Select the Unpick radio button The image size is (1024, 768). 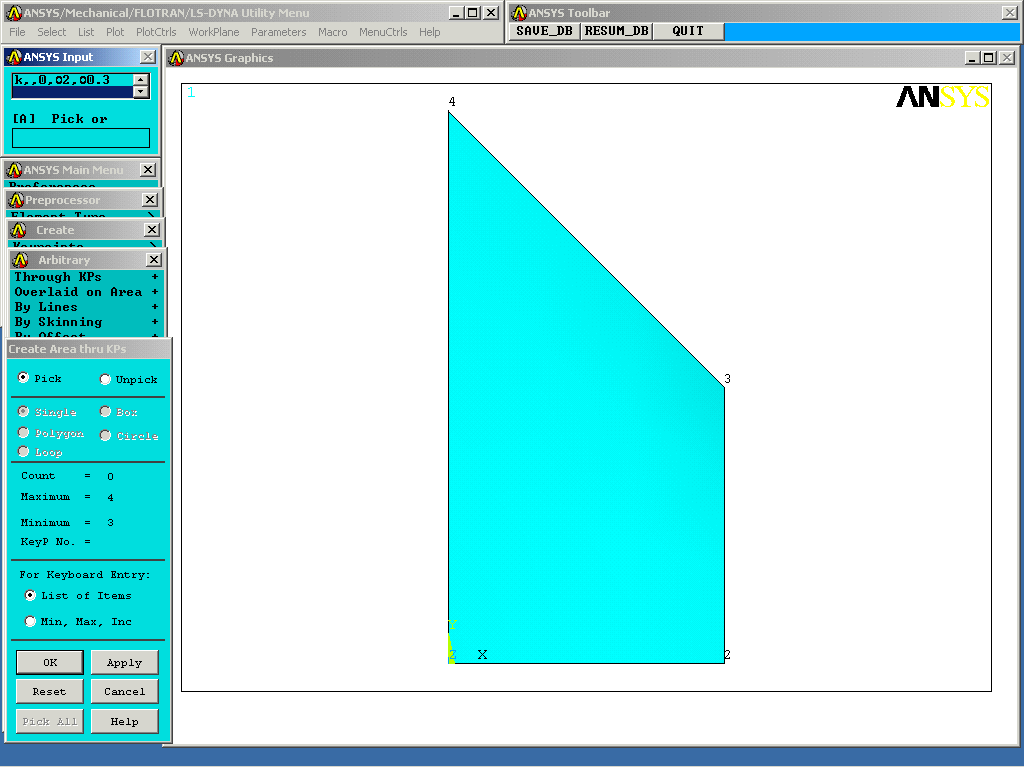click(x=105, y=379)
